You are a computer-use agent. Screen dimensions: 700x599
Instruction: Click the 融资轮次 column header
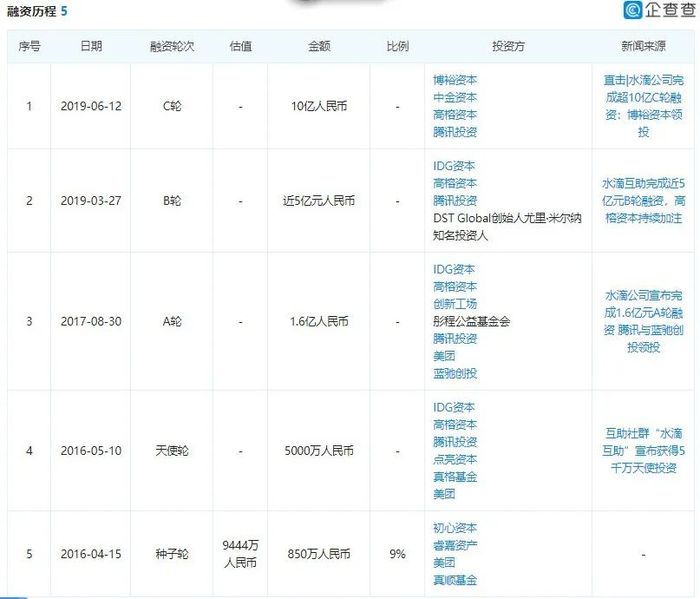click(x=172, y=46)
